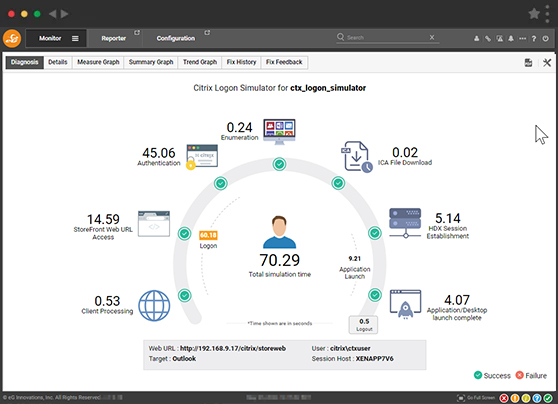Click the Web URL storeweb address

point(233,348)
